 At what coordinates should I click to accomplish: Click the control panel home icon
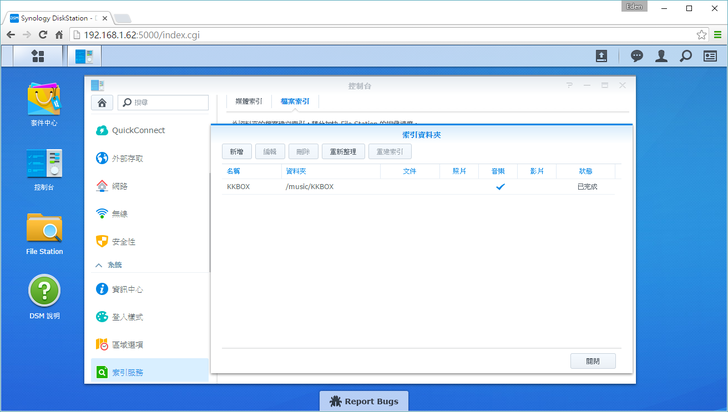[101, 102]
